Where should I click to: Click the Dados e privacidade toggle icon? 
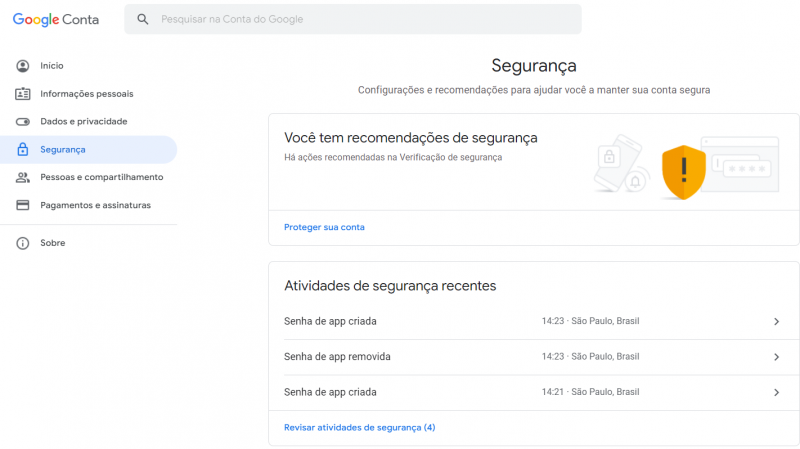[22, 121]
